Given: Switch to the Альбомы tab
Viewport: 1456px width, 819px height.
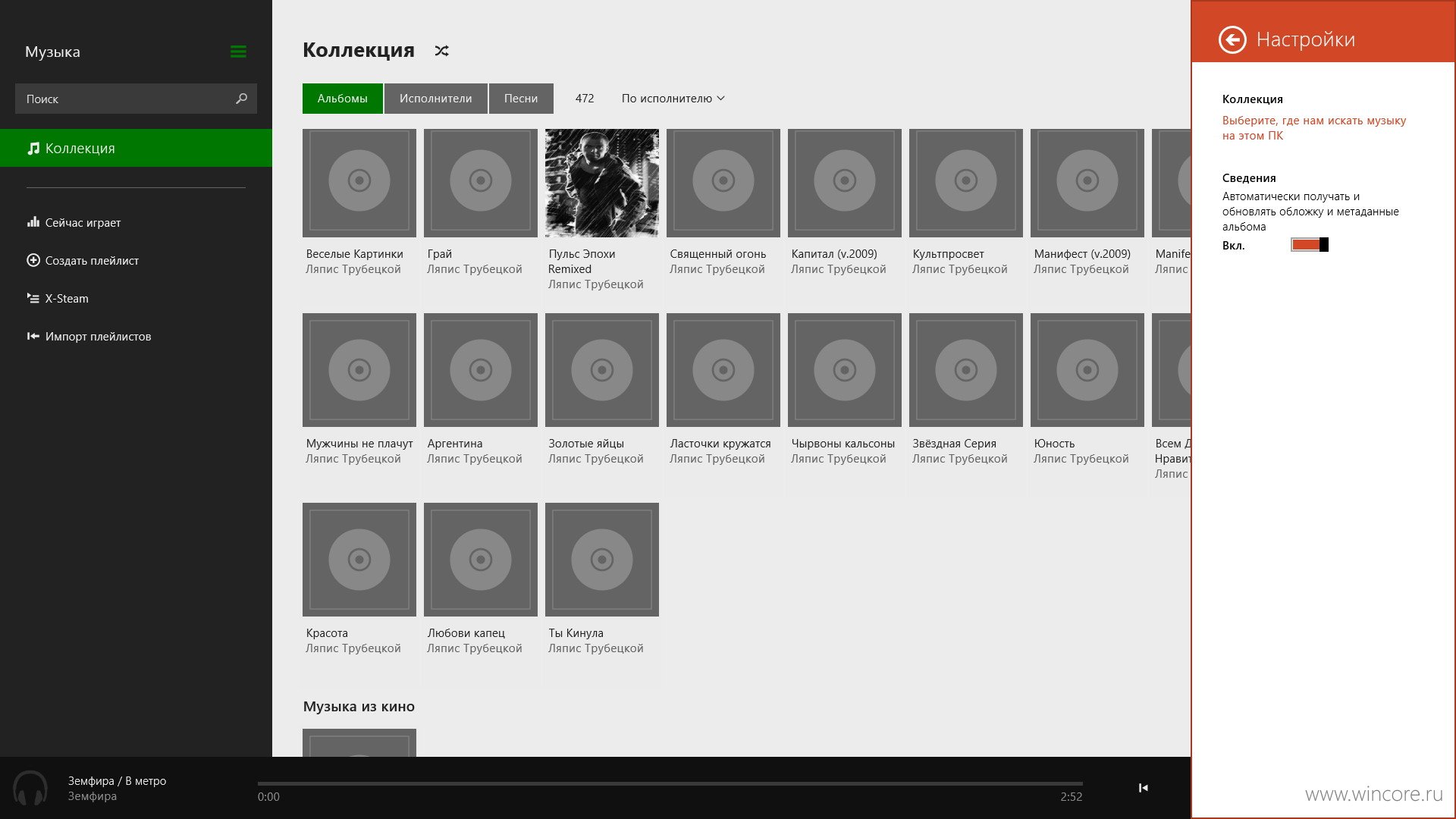Looking at the screenshot, I should 342,99.
